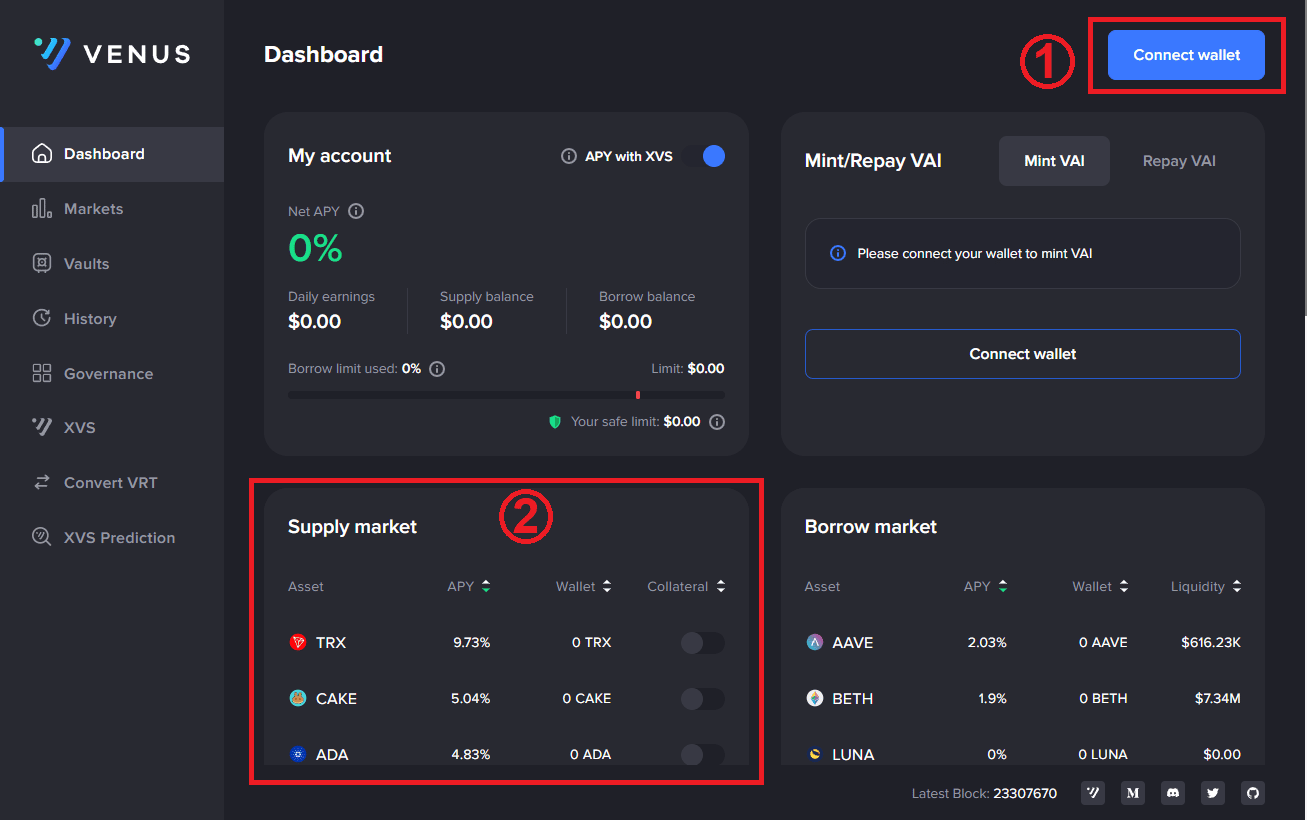Open Venus Twitter via footer icon
This screenshot has height=820, width=1307.
(1212, 793)
